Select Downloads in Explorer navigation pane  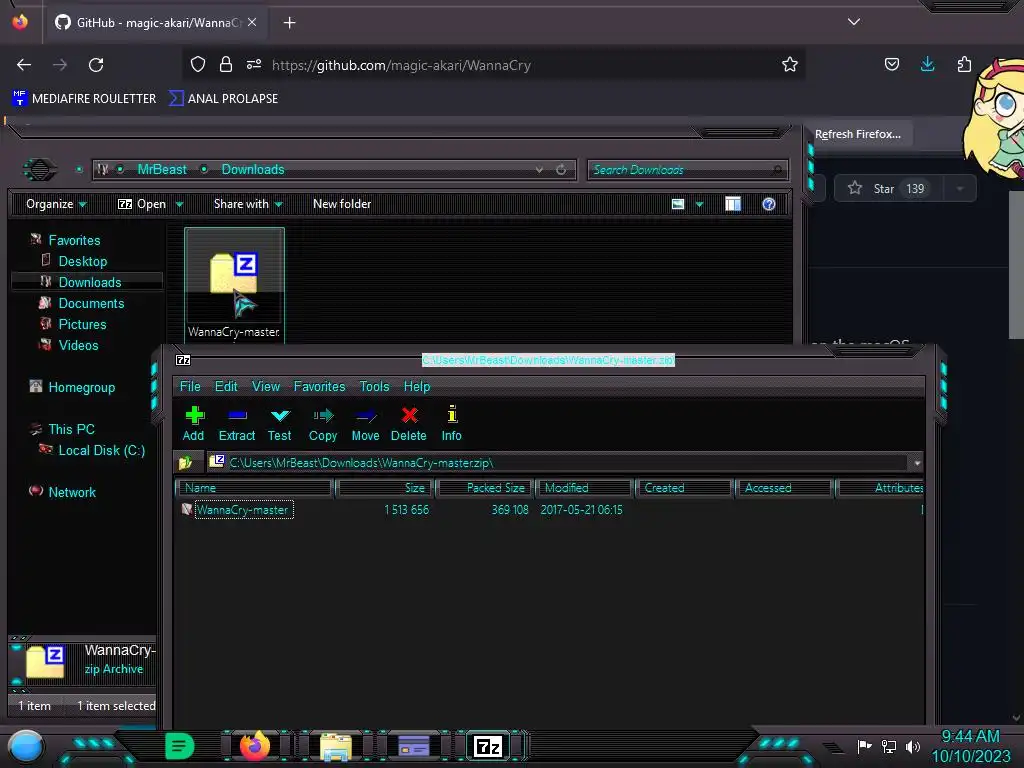point(90,282)
